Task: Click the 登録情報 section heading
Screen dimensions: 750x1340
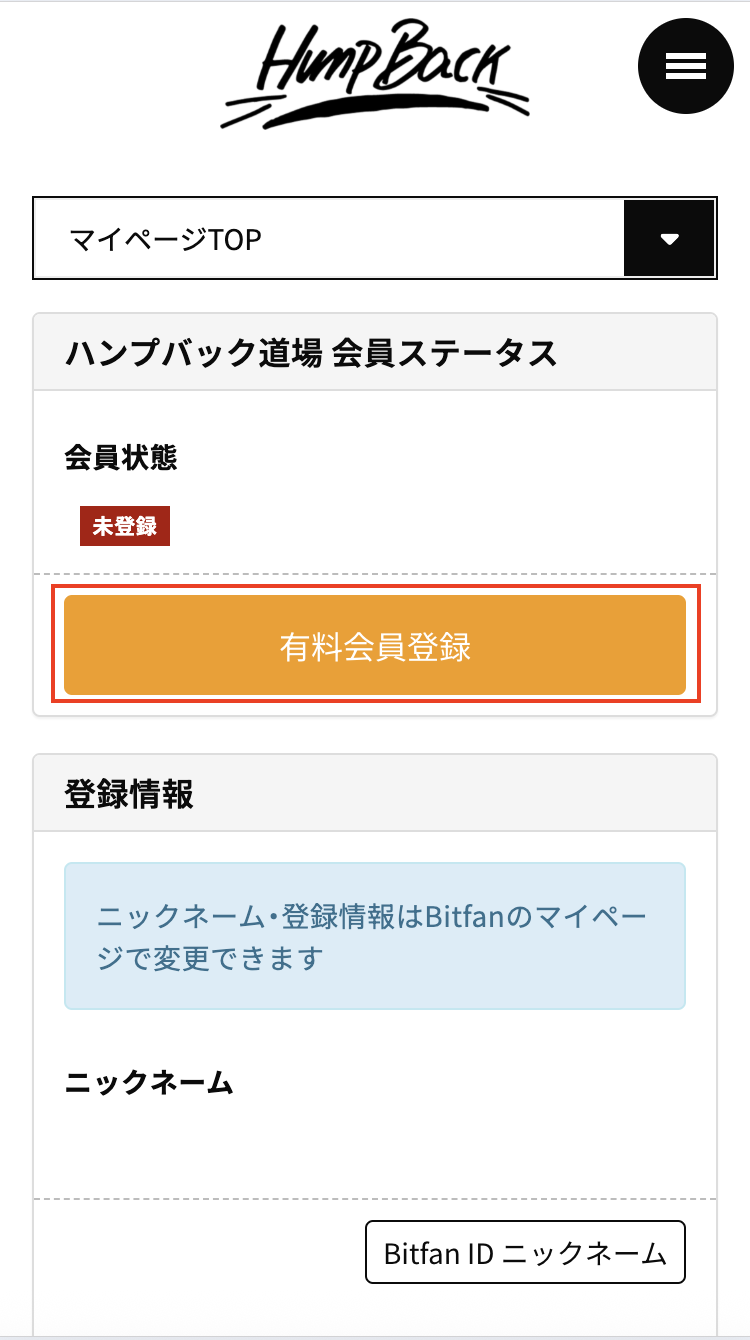Action: tap(129, 794)
